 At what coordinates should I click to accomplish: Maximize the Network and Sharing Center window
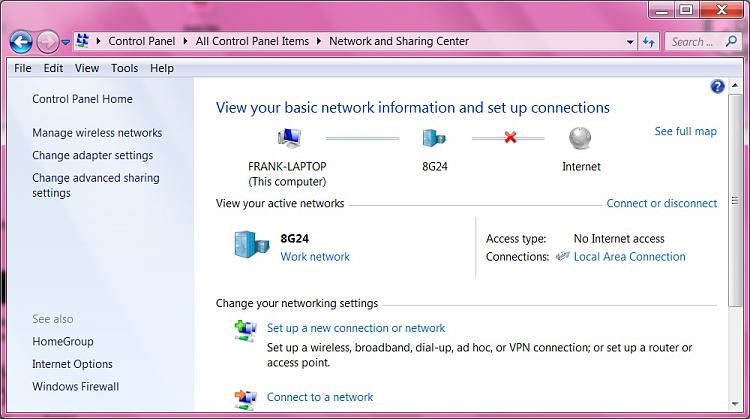pos(686,11)
